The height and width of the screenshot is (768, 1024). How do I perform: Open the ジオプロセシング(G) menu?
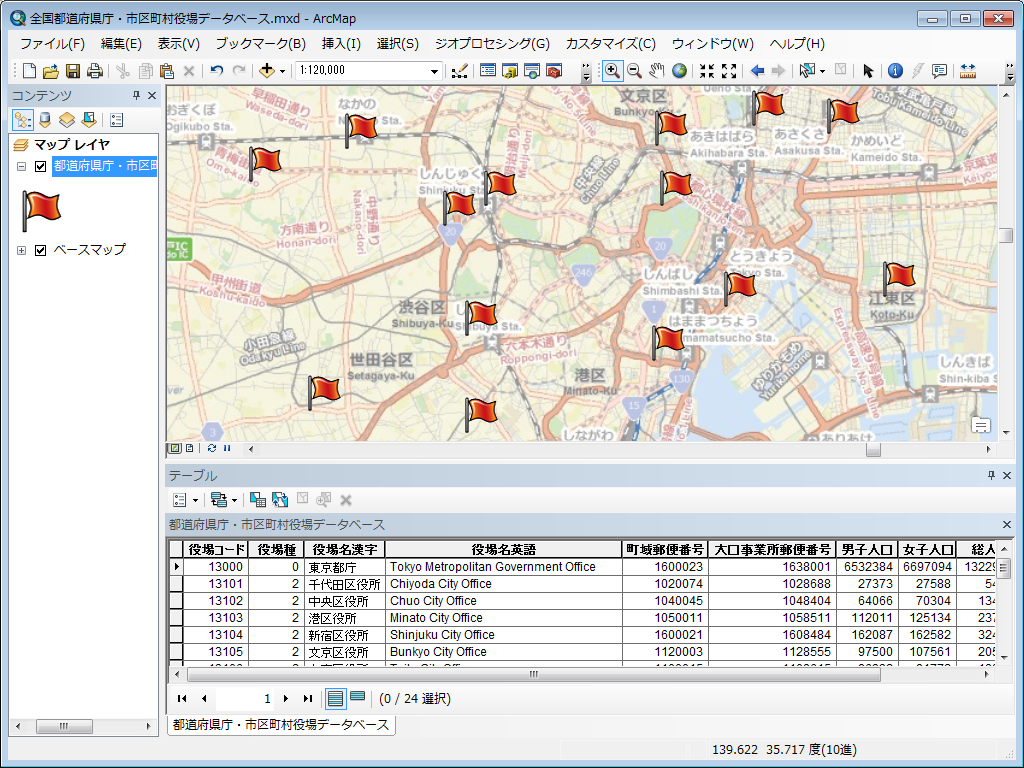pyautogui.click(x=492, y=44)
